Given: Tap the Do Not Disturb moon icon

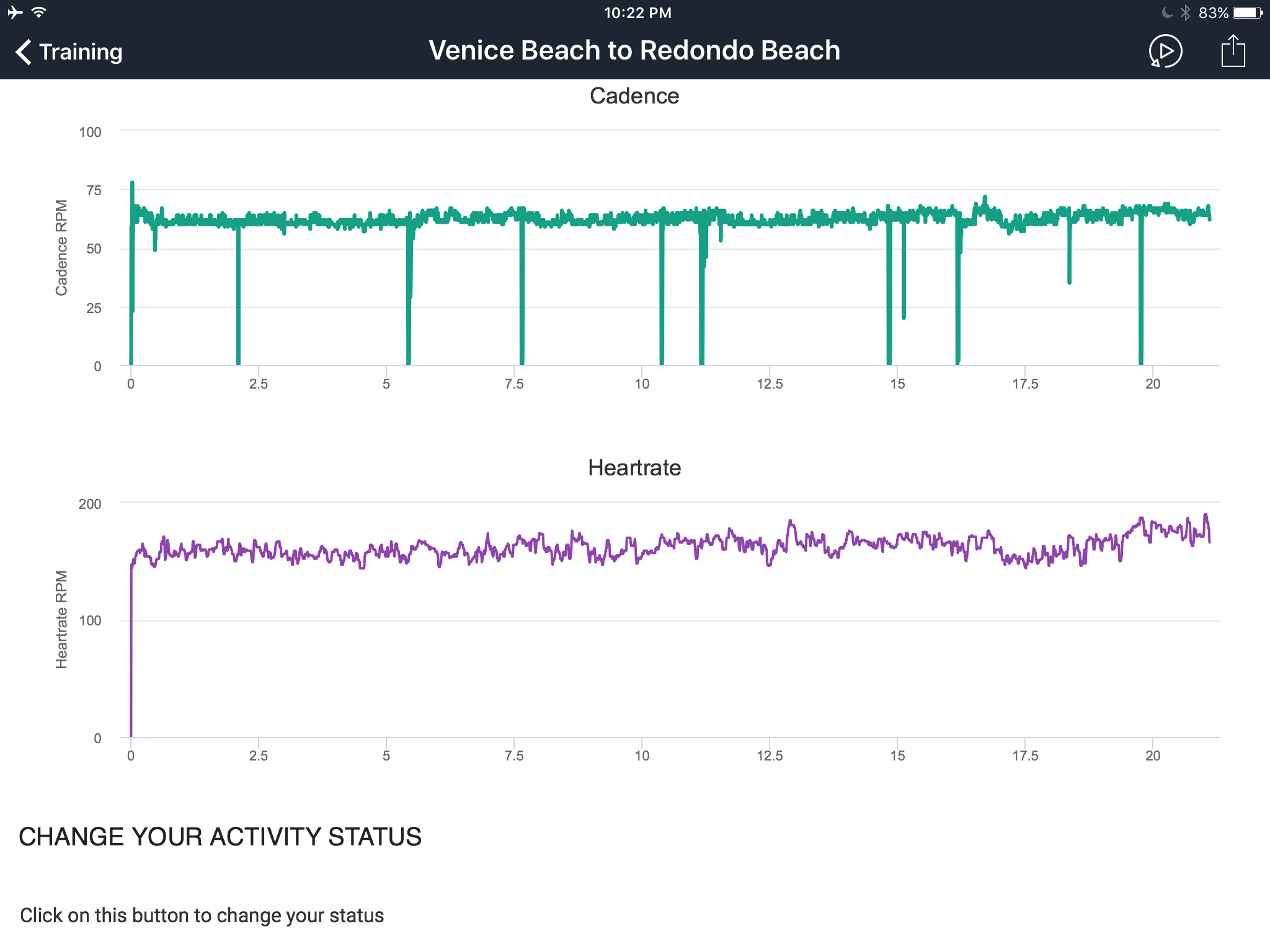Looking at the screenshot, I should [1166, 12].
